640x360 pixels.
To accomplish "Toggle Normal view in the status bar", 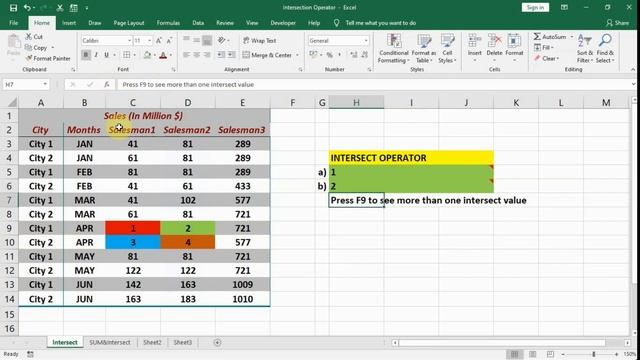I will coord(514,354).
